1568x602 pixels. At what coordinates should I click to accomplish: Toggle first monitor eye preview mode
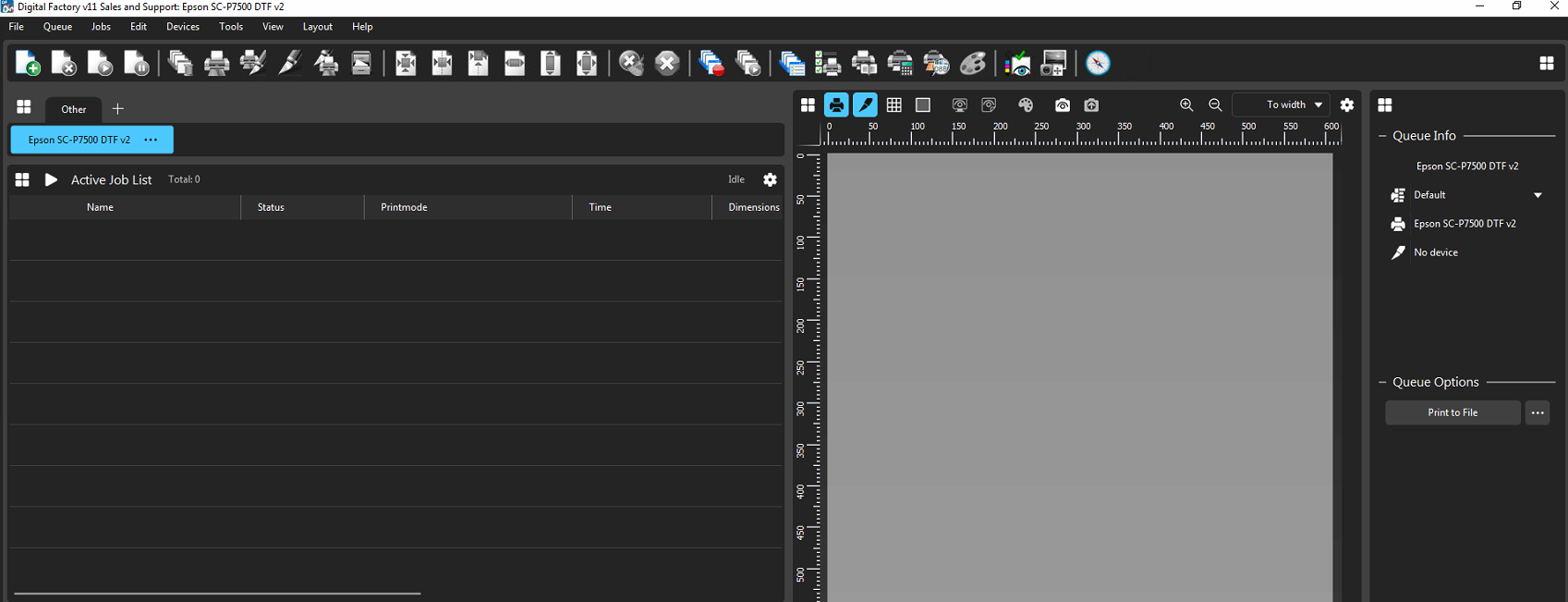pos(959,105)
